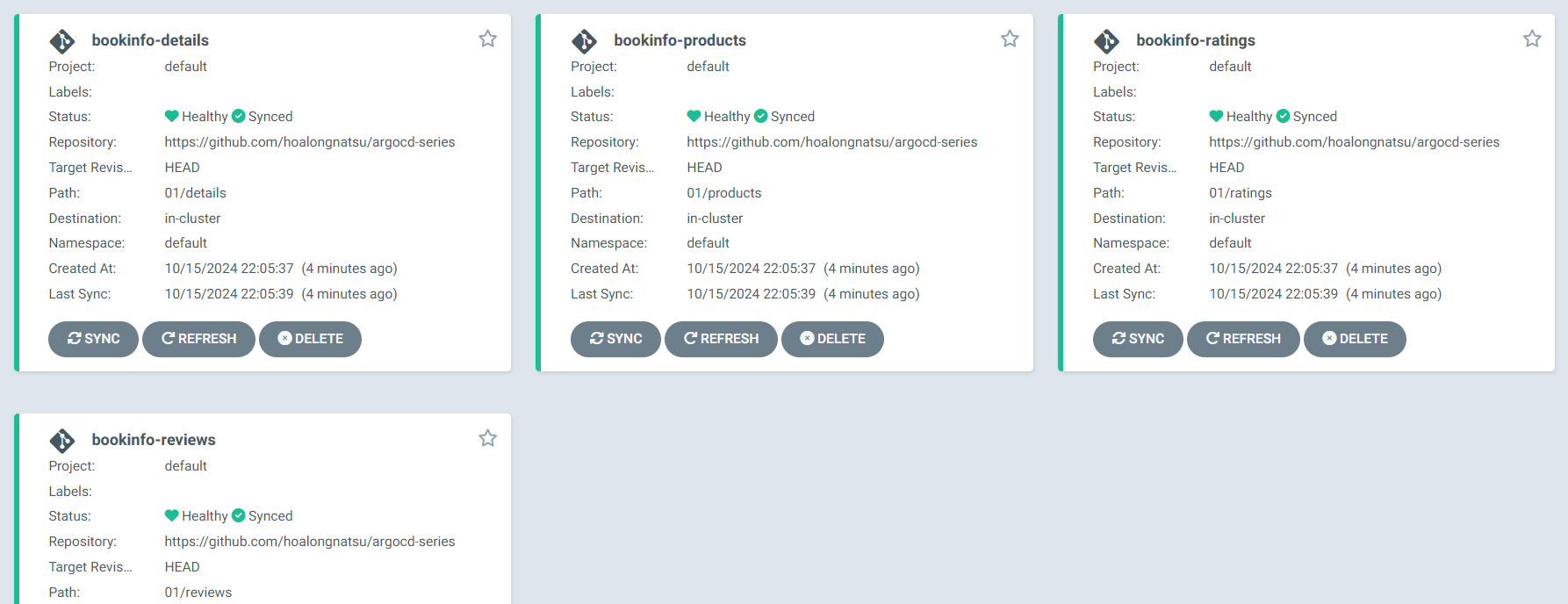Click the git icon beside bookinfo-products
The height and width of the screenshot is (604, 1568).
click(585, 41)
